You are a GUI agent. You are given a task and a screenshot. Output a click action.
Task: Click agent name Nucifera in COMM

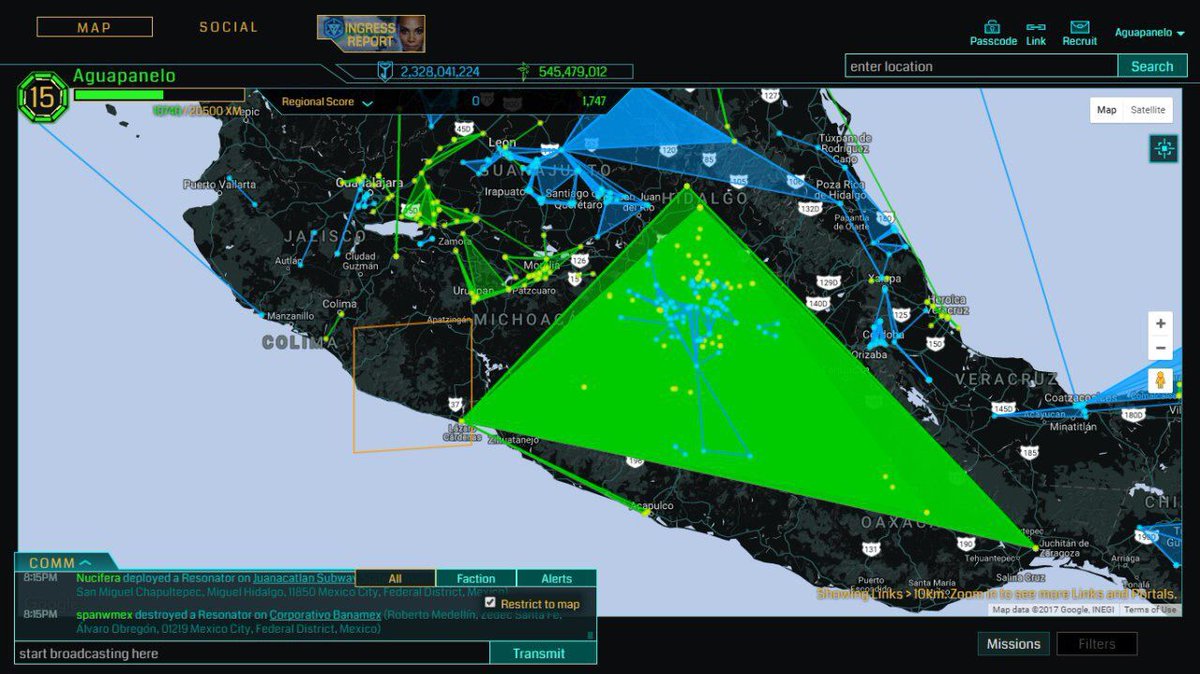(x=99, y=578)
